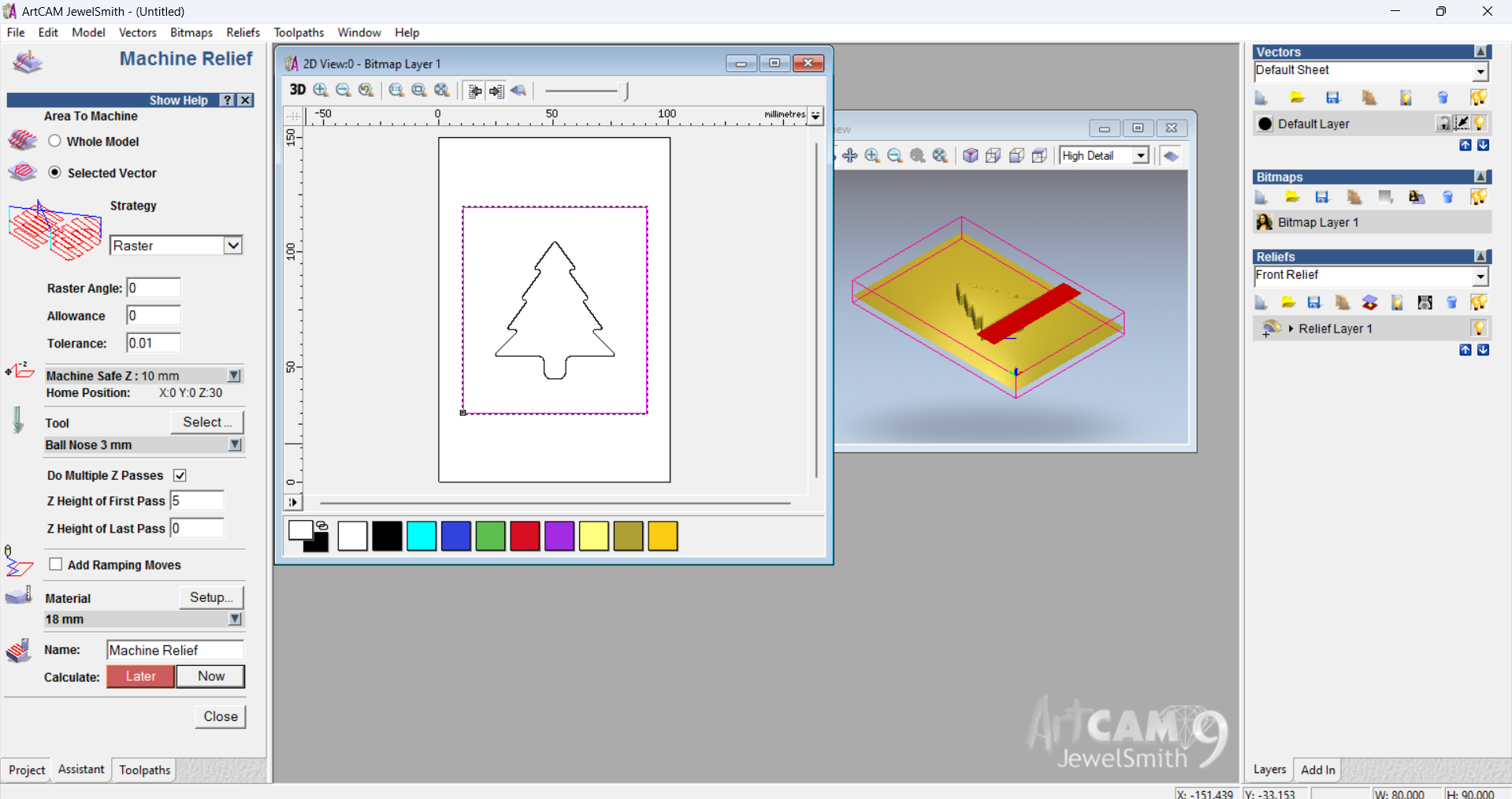Calculate toolpath Now button
Image resolution: width=1512 pixels, height=799 pixels.
pos(211,676)
